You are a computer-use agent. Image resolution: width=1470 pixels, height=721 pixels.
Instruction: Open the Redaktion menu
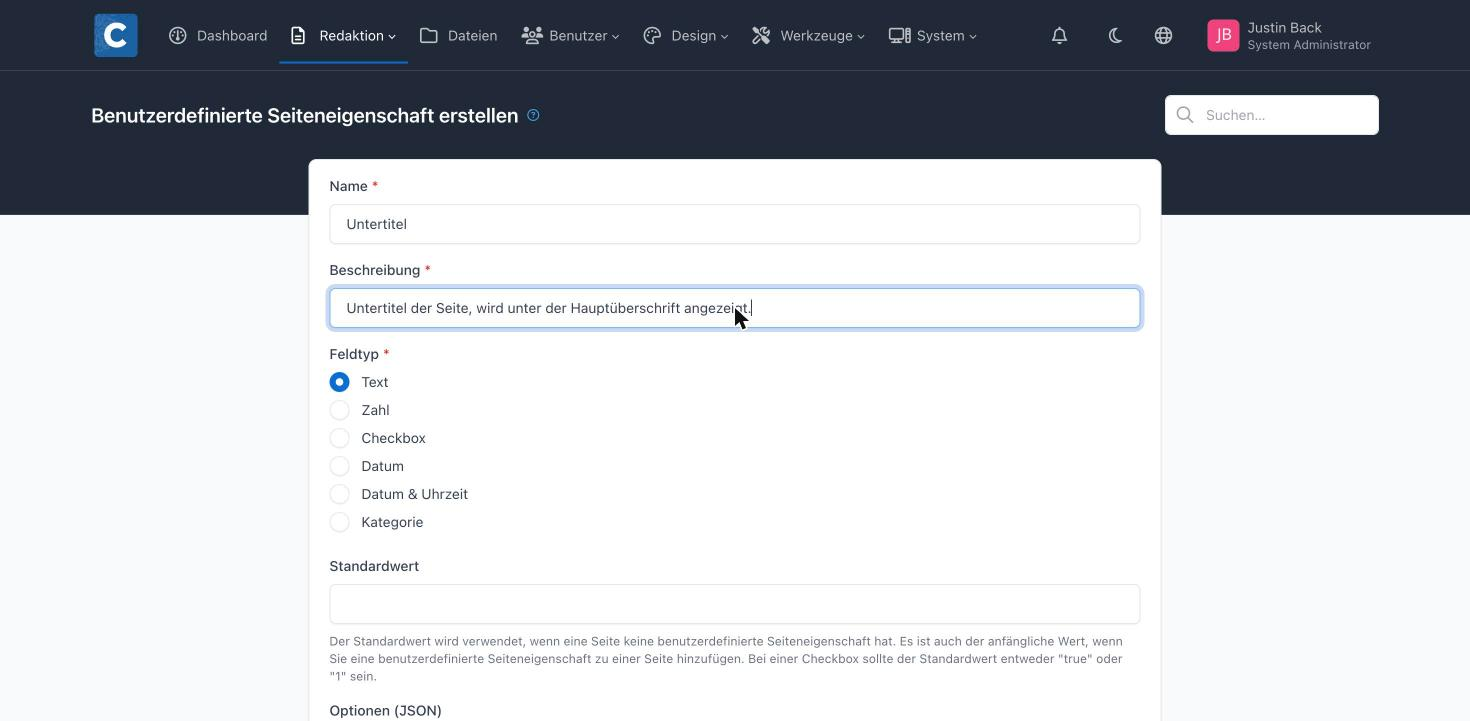[343, 35]
